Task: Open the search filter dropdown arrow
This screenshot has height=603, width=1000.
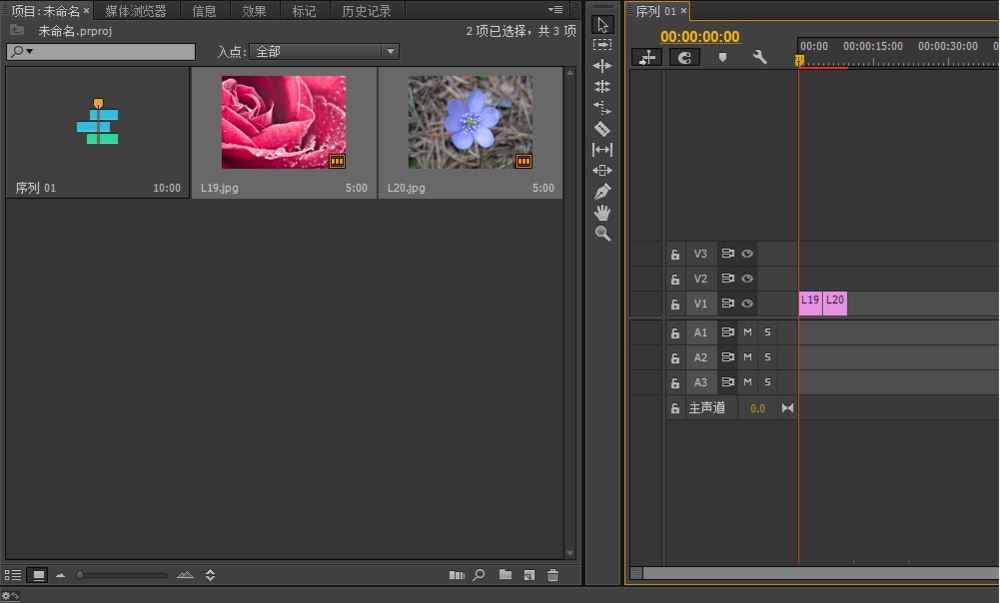Action: pyautogui.click(x=29, y=52)
